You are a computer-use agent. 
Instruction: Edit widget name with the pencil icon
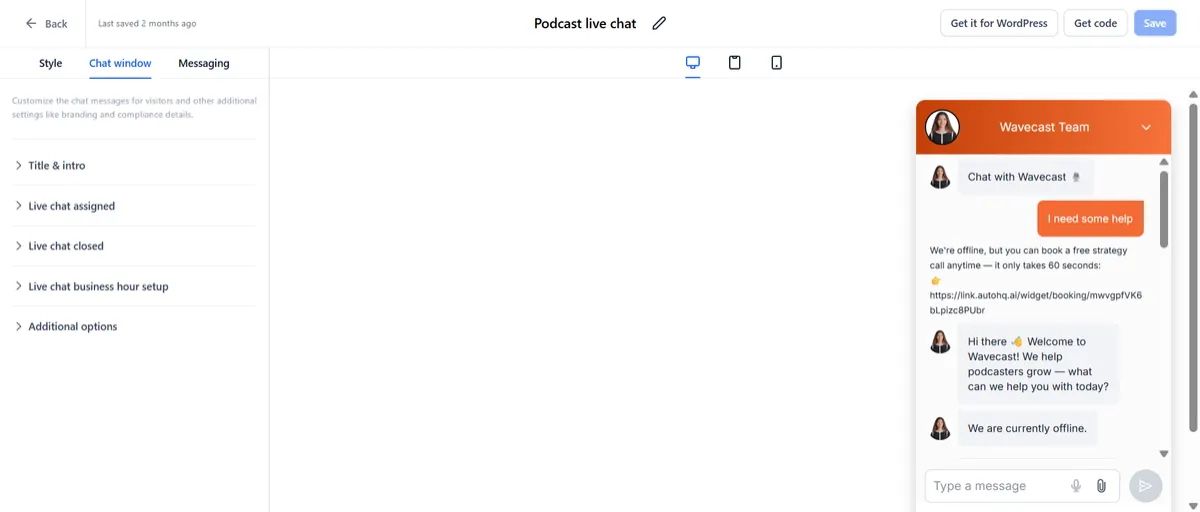coord(658,23)
